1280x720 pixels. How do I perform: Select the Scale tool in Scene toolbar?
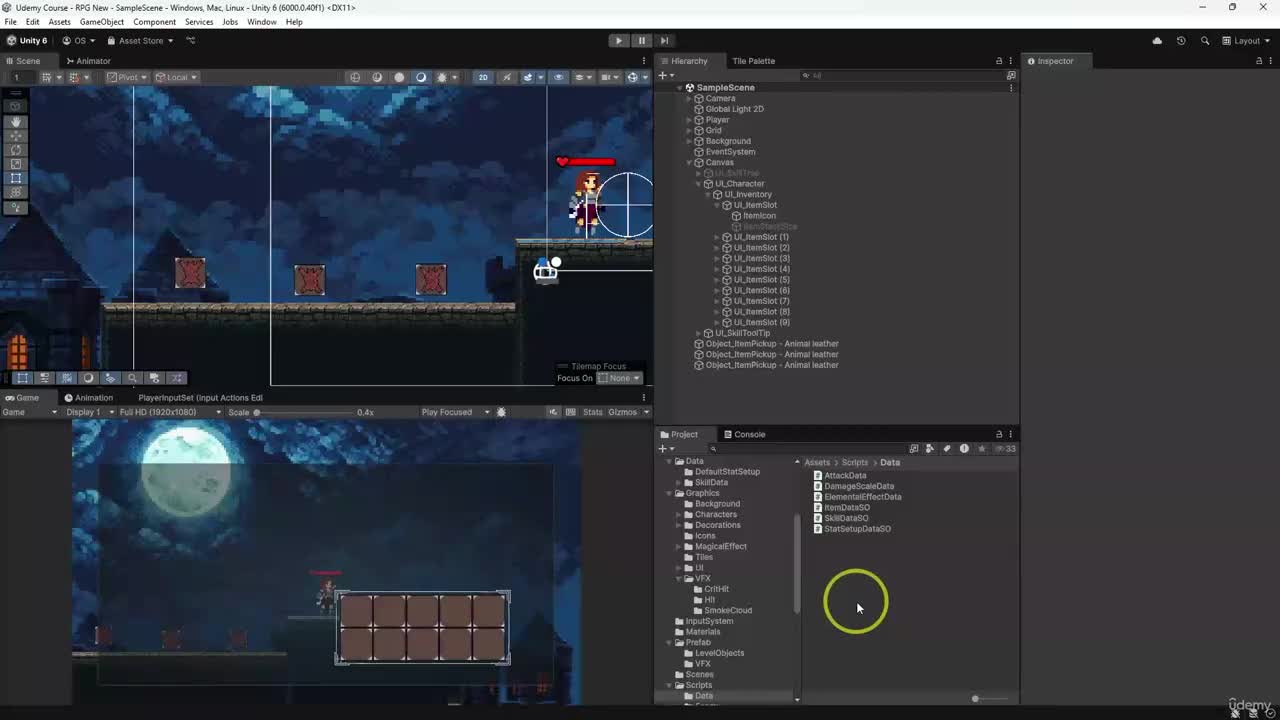click(x=16, y=164)
